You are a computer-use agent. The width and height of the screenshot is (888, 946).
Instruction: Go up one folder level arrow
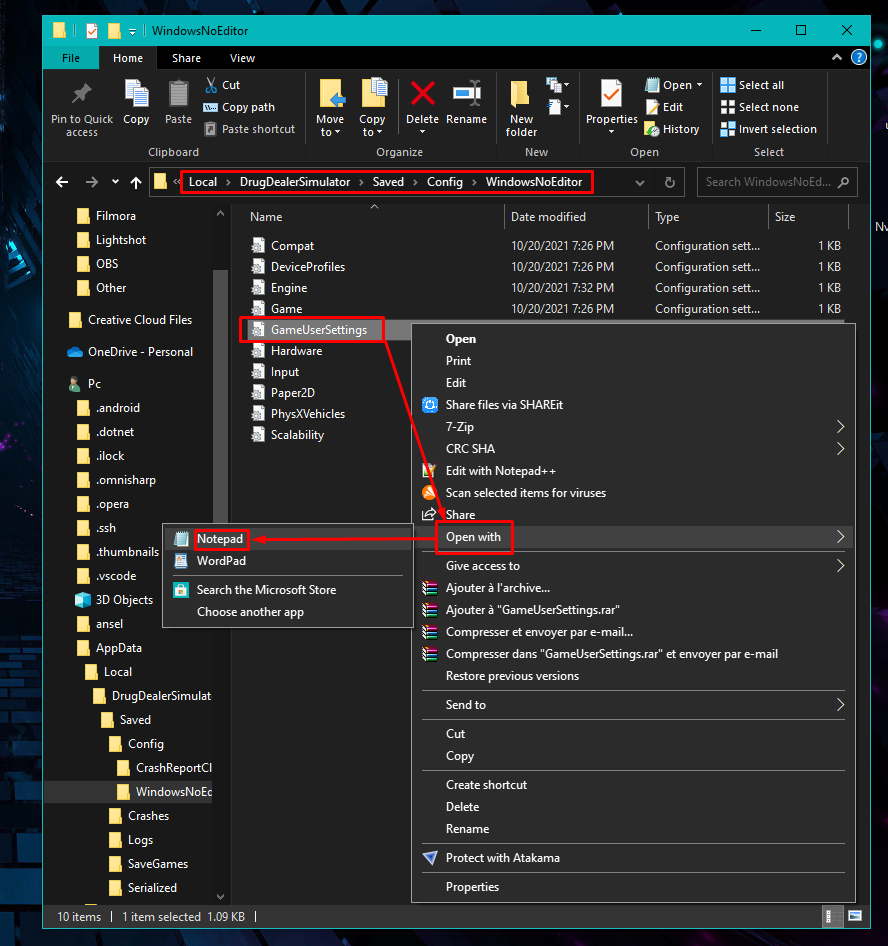coord(136,182)
